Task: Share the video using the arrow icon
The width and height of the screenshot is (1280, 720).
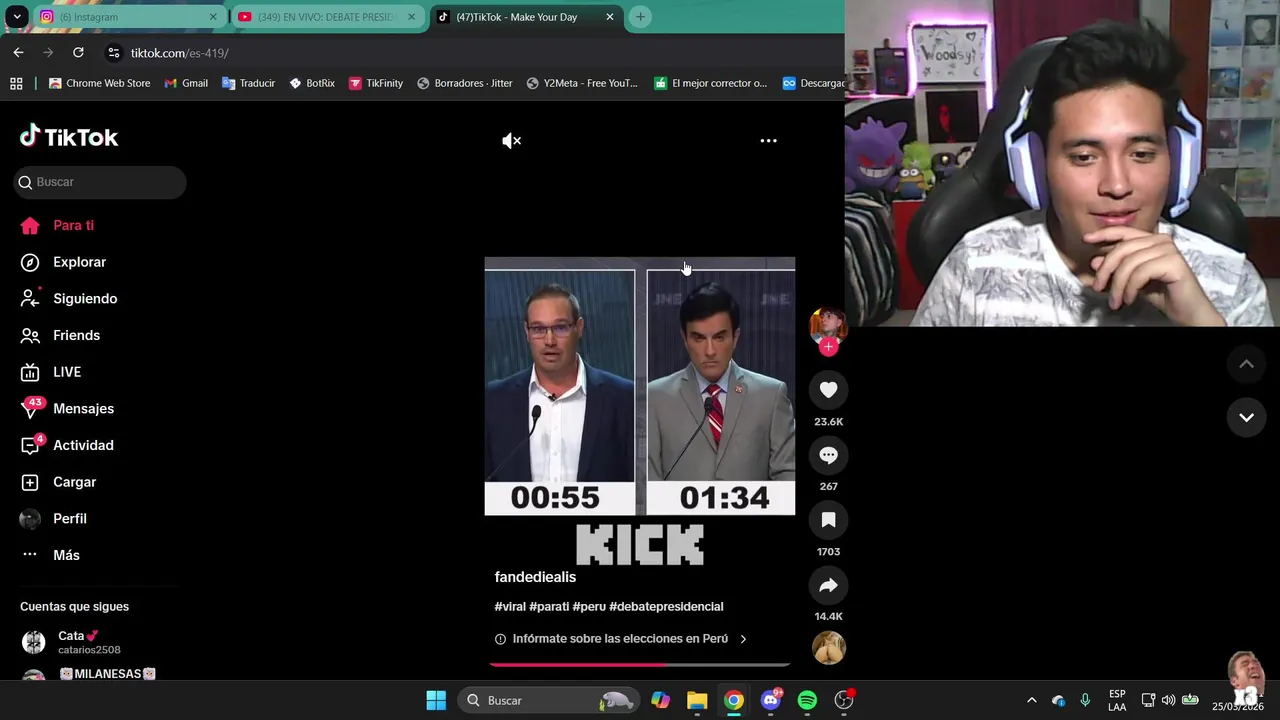Action: (x=828, y=585)
